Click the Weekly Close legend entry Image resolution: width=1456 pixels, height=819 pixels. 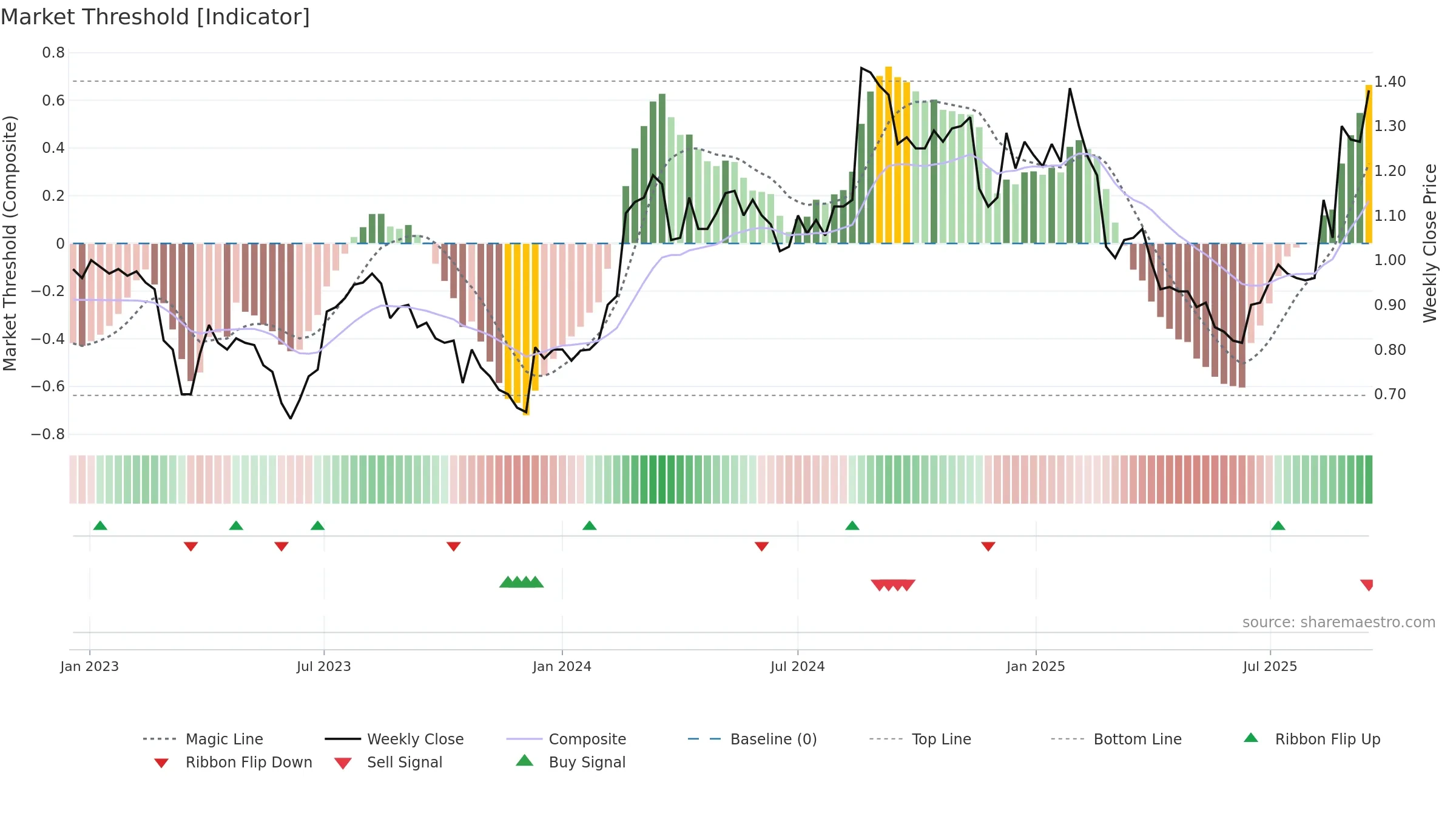[394, 739]
